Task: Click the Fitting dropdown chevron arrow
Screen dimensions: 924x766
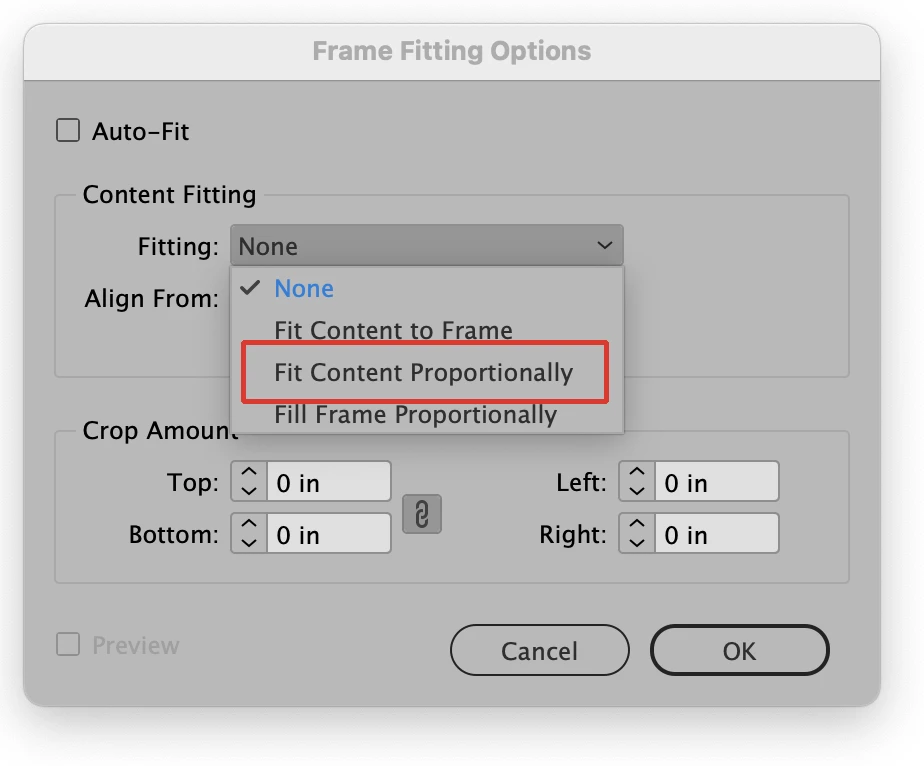Action: coord(604,246)
